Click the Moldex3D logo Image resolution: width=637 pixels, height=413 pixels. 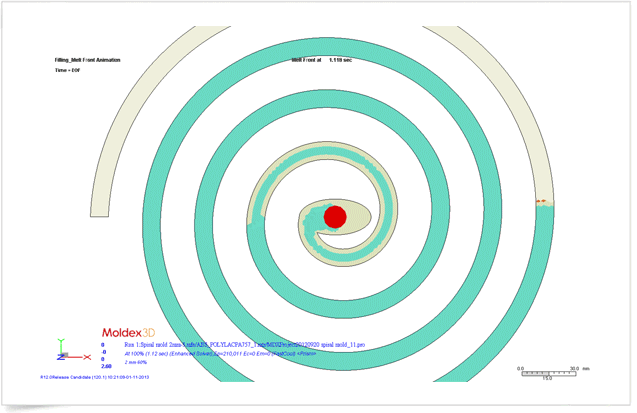coord(128,333)
